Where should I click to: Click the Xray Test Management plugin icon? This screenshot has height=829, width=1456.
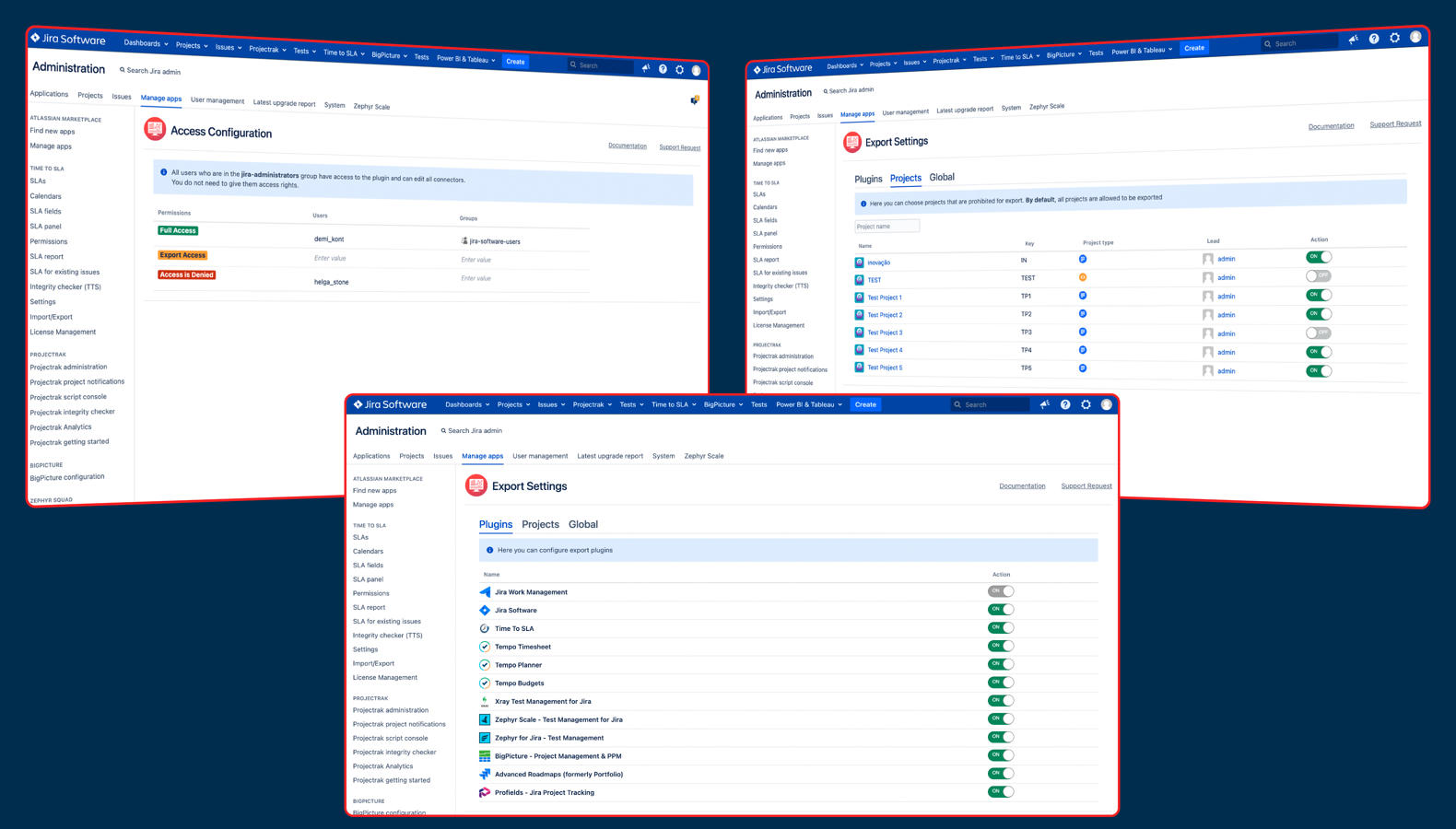[x=485, y=701]
